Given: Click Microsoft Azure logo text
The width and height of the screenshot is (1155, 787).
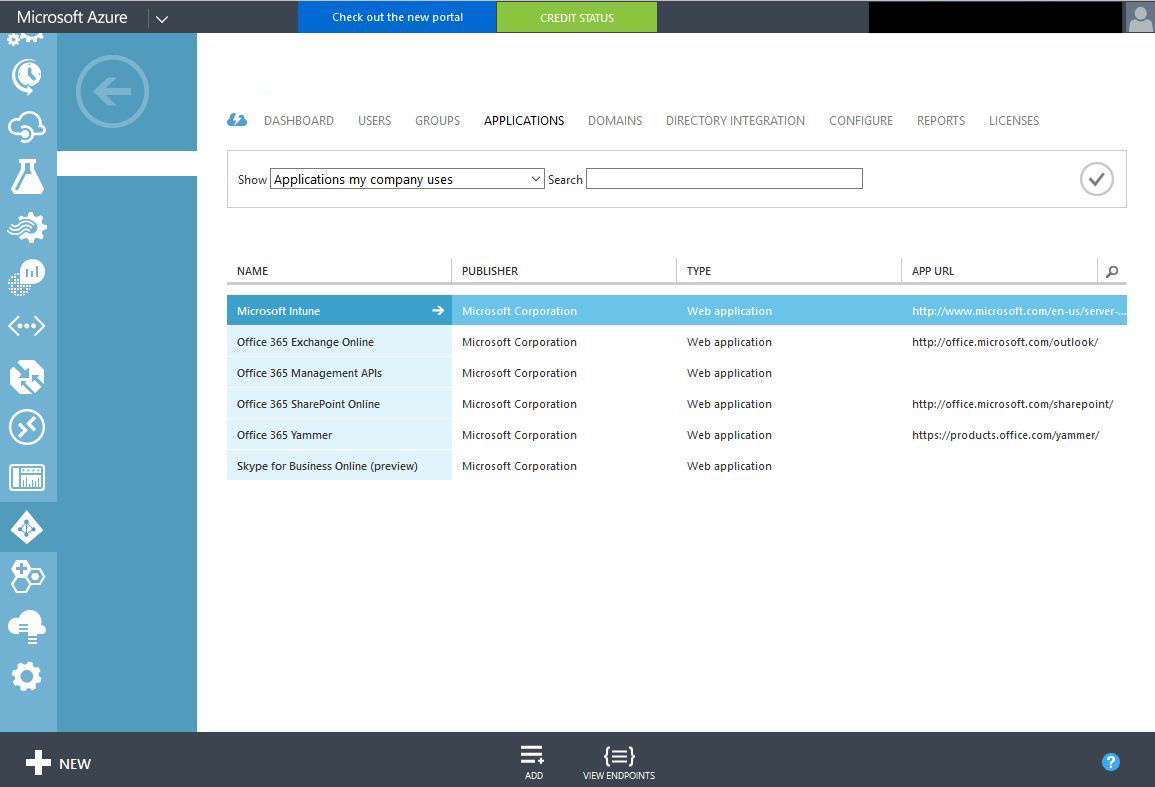Looking at the screenshot, I should point(71,17).
